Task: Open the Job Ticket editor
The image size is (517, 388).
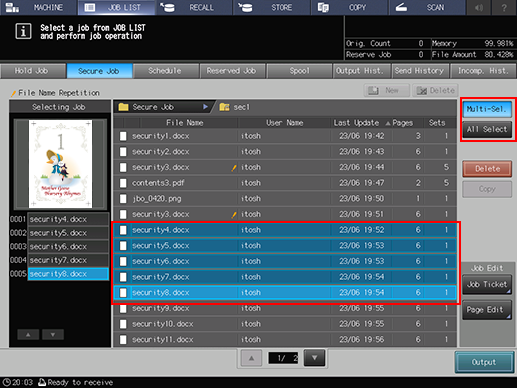Action: coord(487,284)
